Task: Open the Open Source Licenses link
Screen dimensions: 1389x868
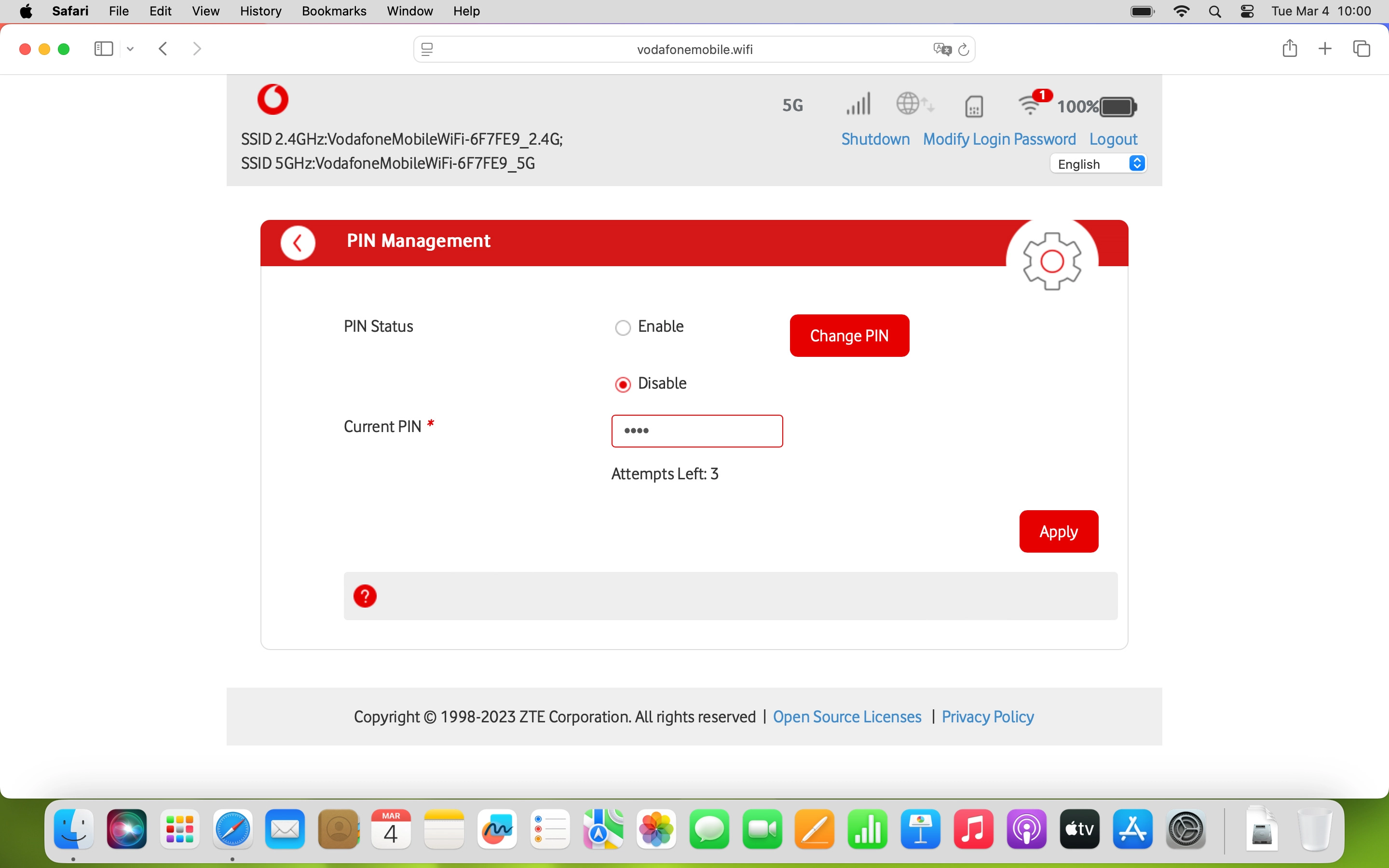Action: (847, 717)
